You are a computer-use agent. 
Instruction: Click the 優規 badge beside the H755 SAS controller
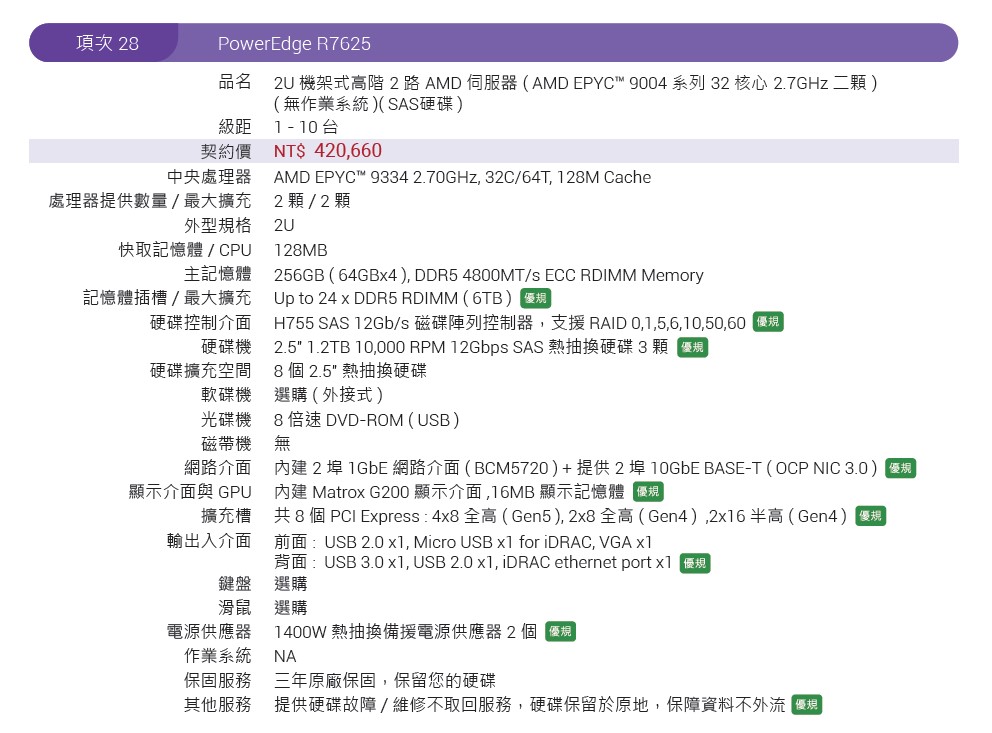(768, 322)
